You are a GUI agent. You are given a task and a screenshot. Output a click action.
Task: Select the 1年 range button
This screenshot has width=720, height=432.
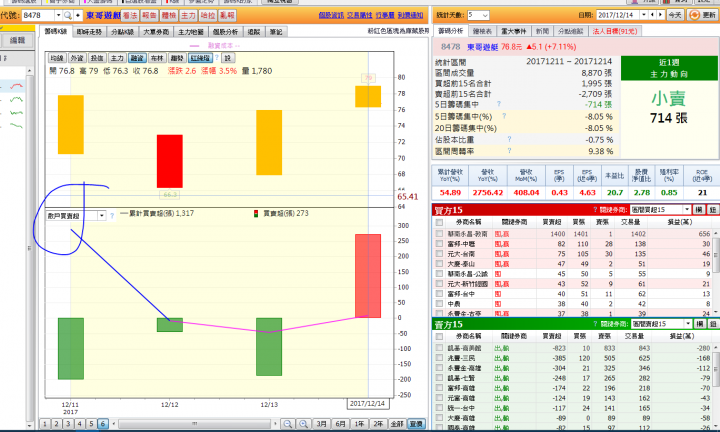coord(359,424)
